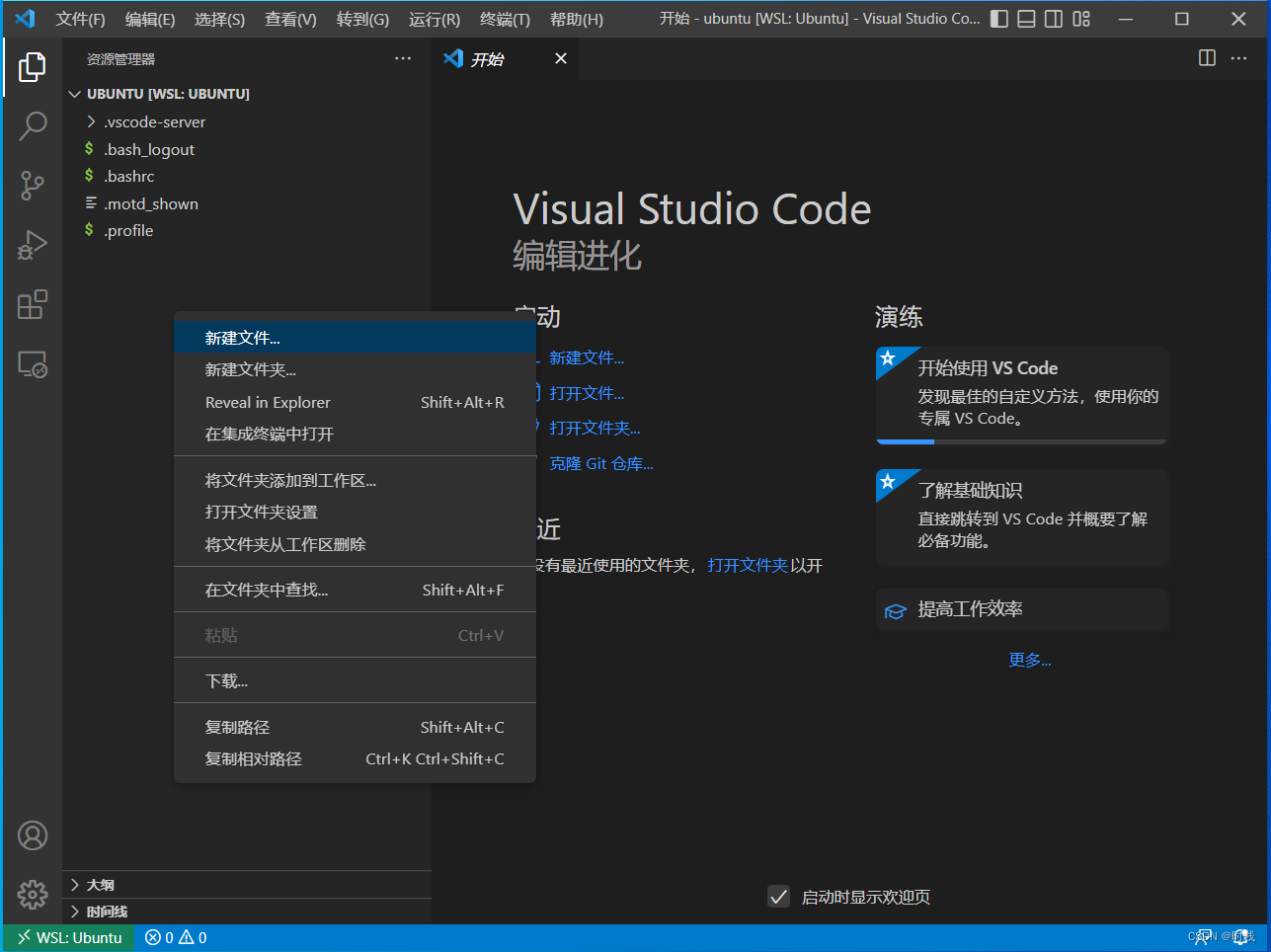Screen dimensions: 1271x952
Task: Choose 复制相对路径 context entry
Action: 355,758
